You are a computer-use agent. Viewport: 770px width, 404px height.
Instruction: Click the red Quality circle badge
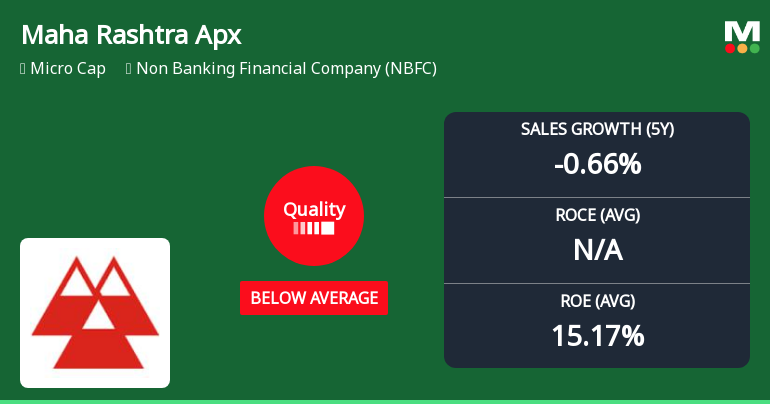(313, 215)
